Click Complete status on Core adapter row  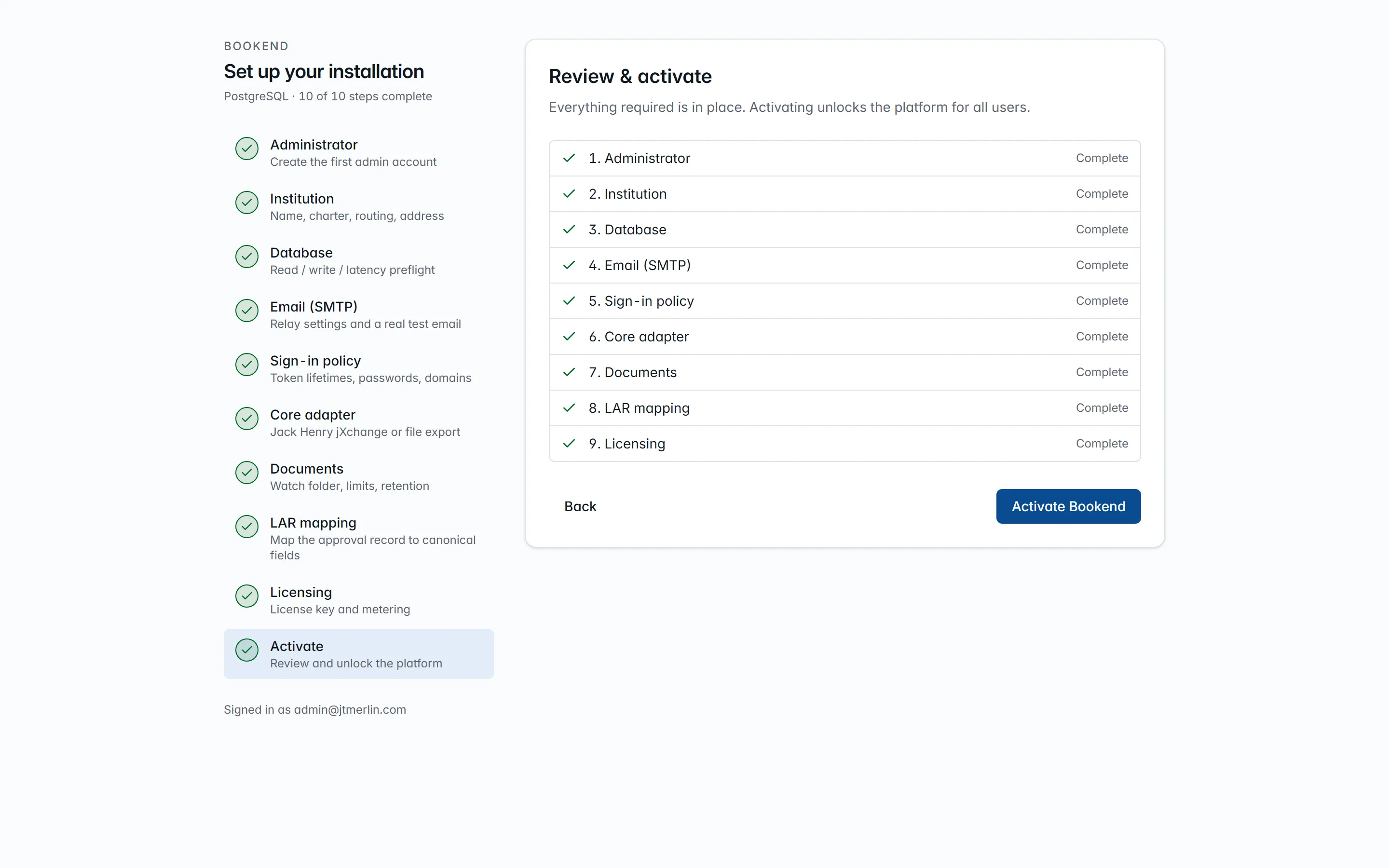[x=1102, y=336]
